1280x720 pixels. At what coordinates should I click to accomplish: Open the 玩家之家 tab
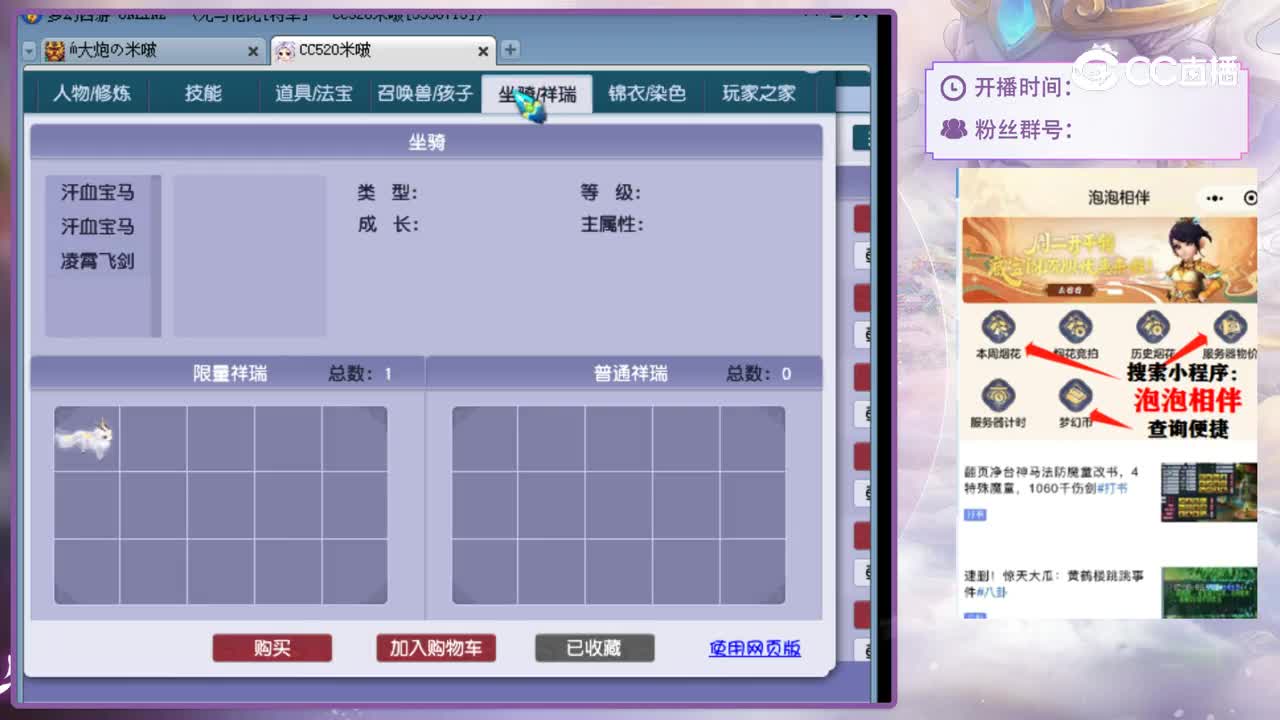[x=759, y=94]
